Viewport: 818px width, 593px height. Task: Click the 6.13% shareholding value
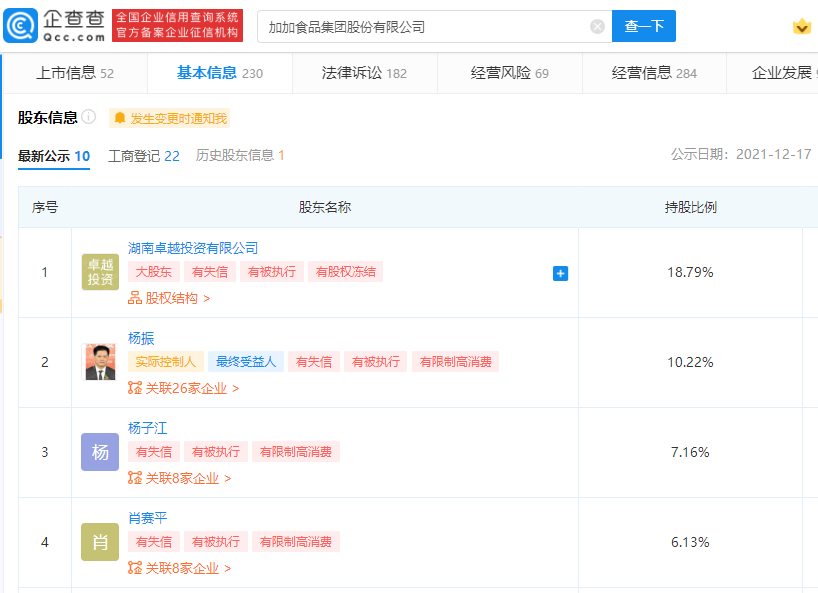point(690,542)
